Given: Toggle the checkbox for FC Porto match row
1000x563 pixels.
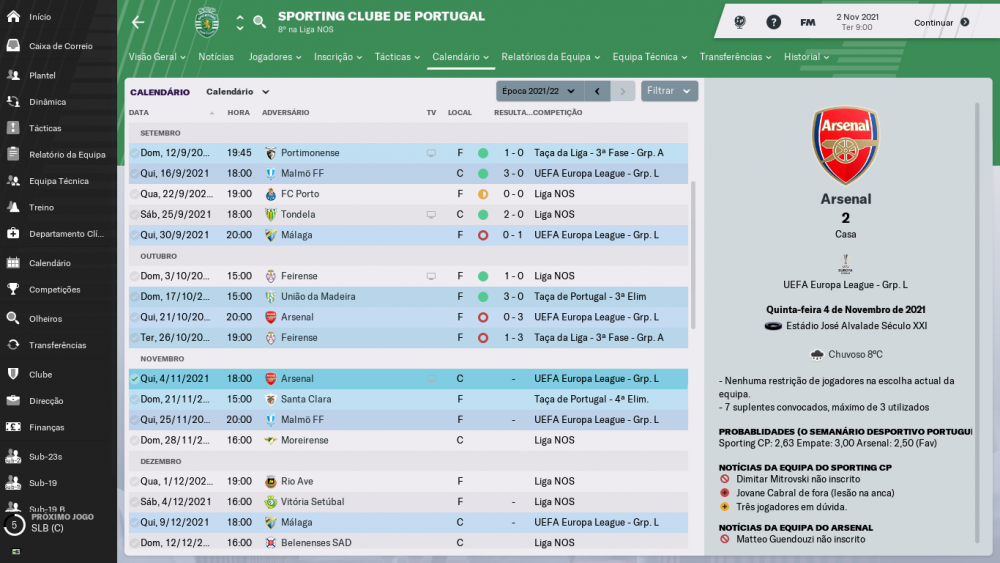Looking at the screenshot, I should (134, 194).
